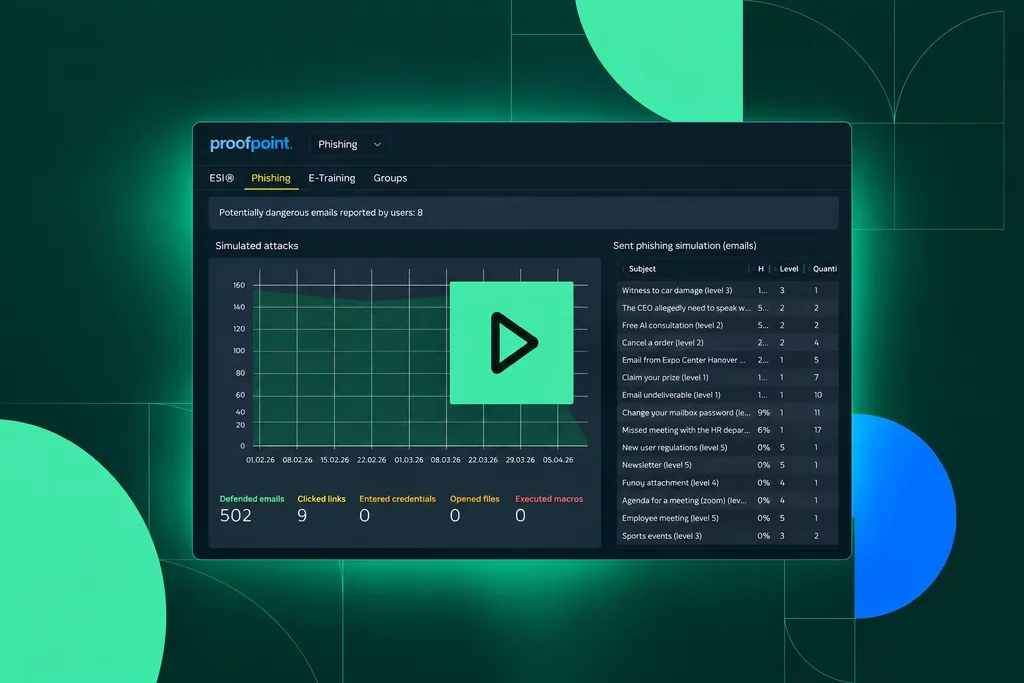Click the Simulated attacks heading

(x=257, y=246)
